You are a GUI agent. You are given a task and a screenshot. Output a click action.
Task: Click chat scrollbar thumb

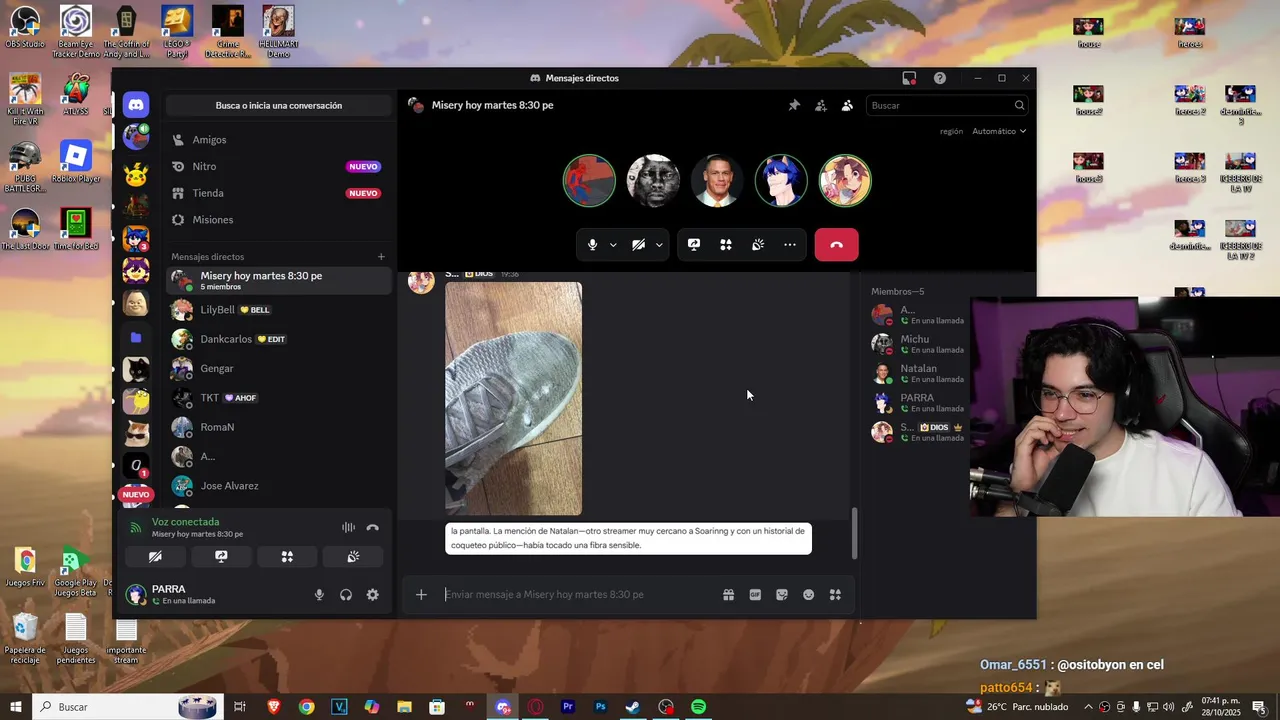854,533
